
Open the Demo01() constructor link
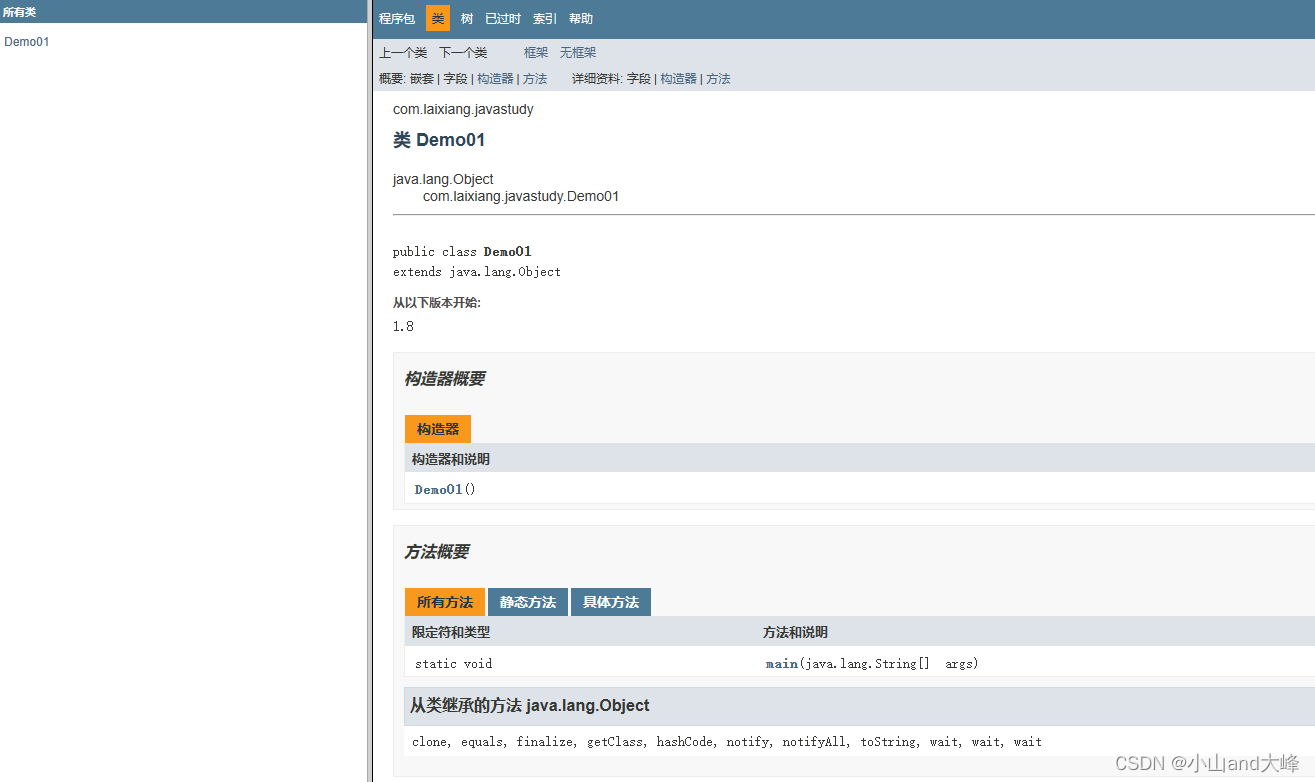(439, 490)
